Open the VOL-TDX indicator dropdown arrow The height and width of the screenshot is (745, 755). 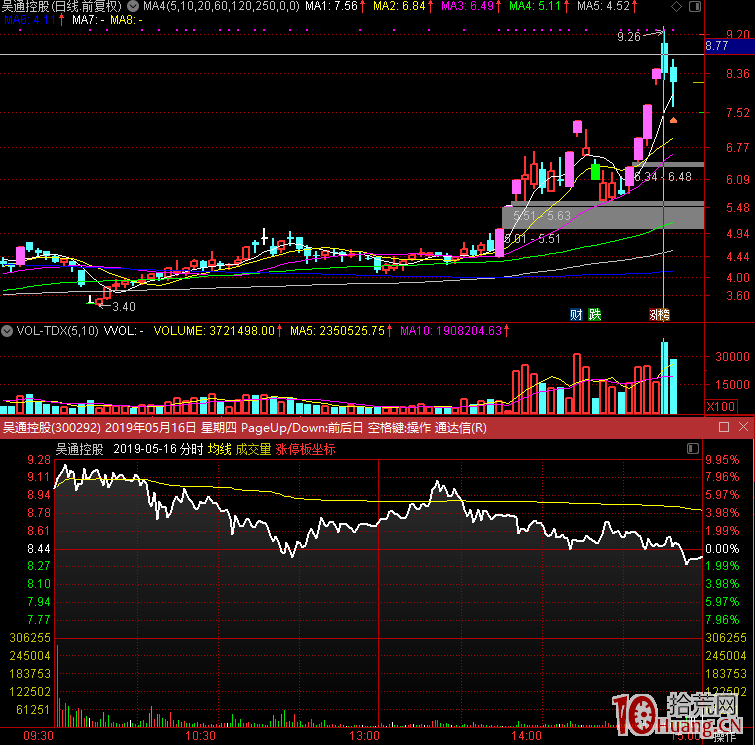point(7,331)
